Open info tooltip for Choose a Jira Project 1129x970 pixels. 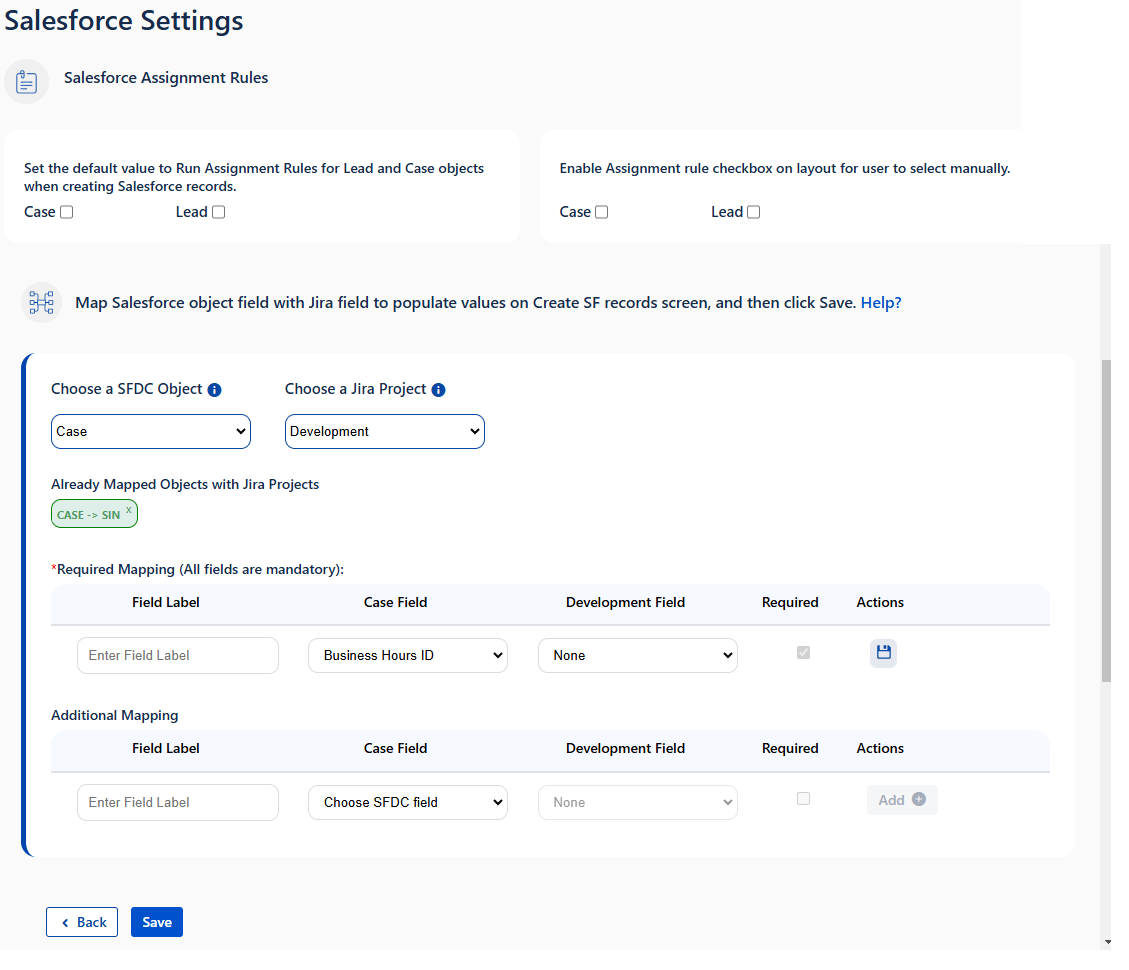click(x=438, y=390)
